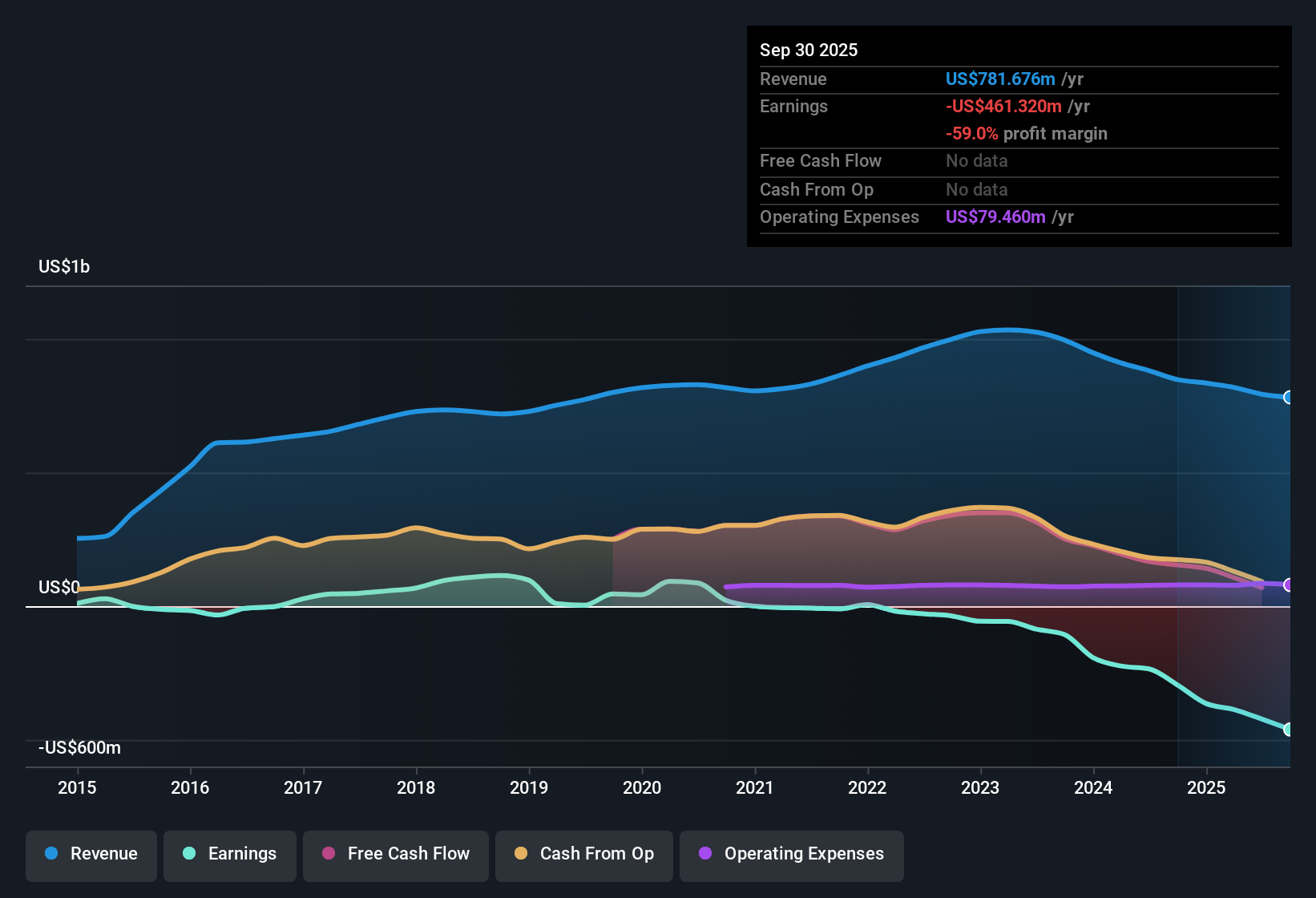Toggle the Revenue legend series

coord(91,855)
